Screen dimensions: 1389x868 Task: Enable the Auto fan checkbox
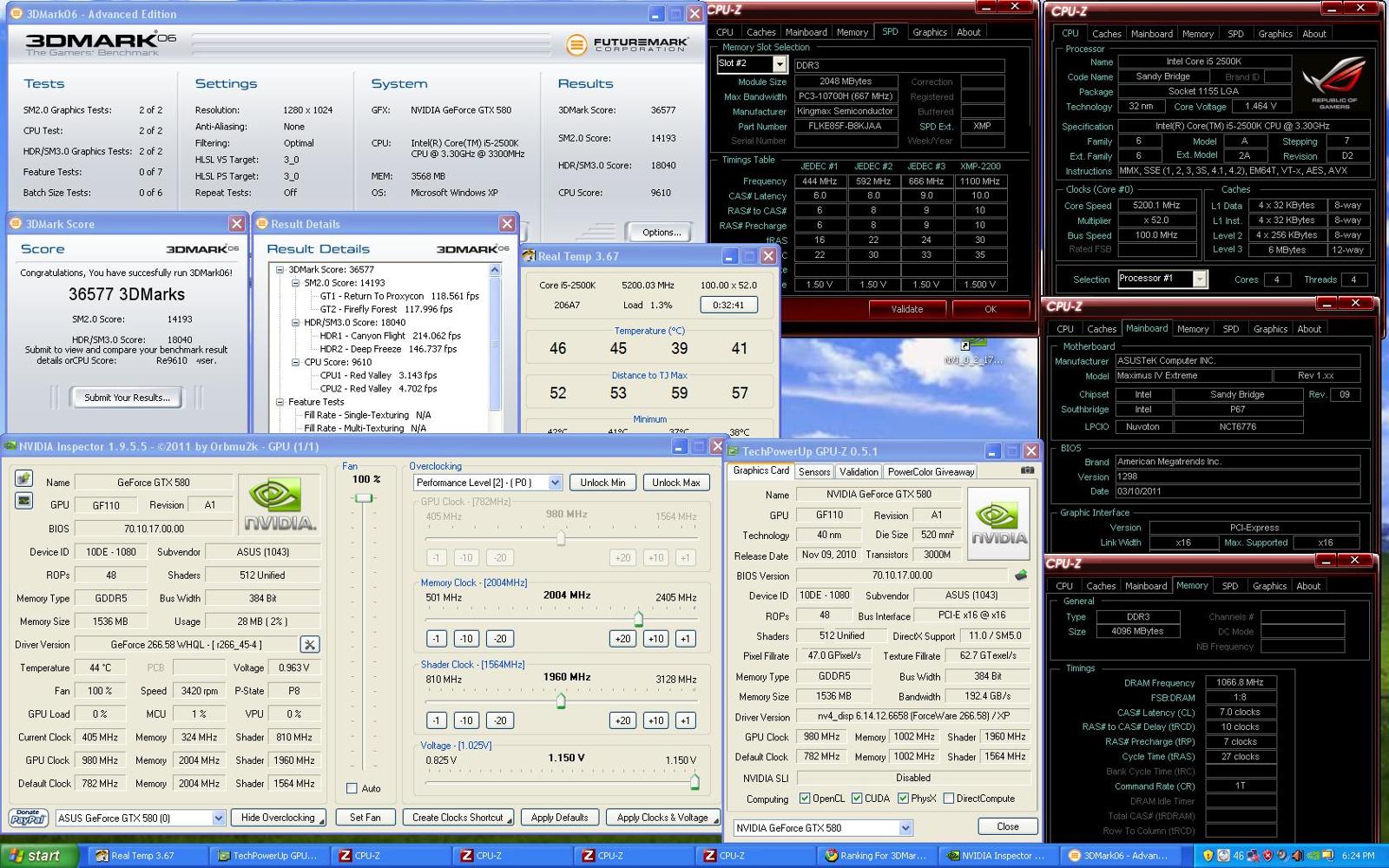(352, 788)
